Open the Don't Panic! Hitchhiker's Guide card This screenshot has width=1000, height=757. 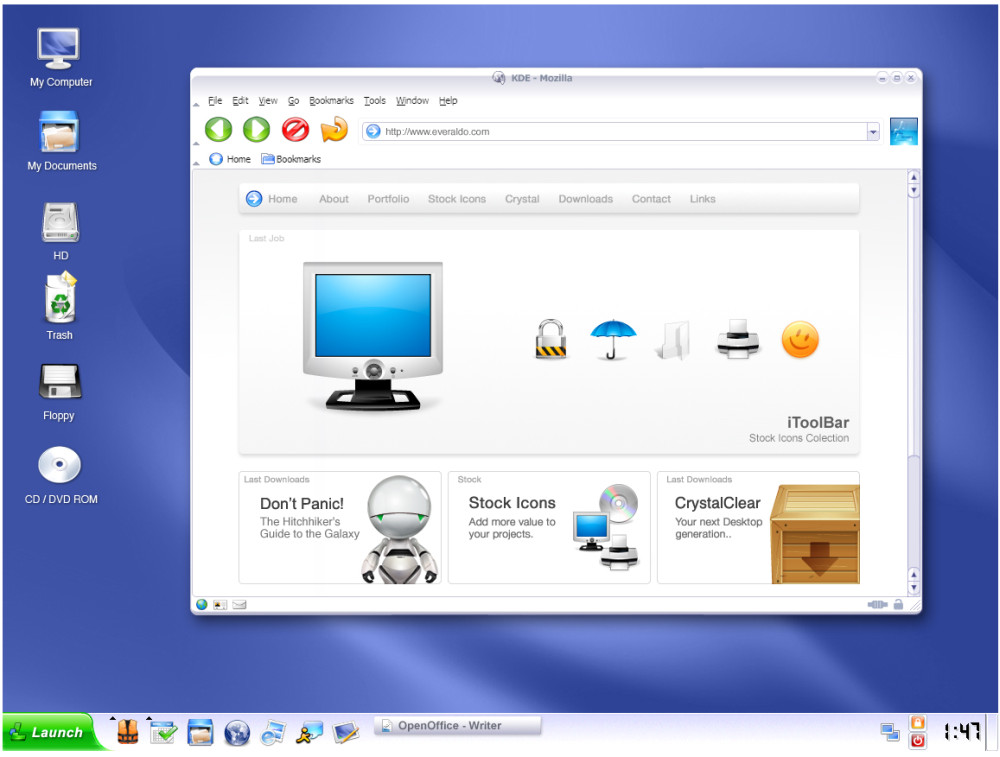pos(339,527)
